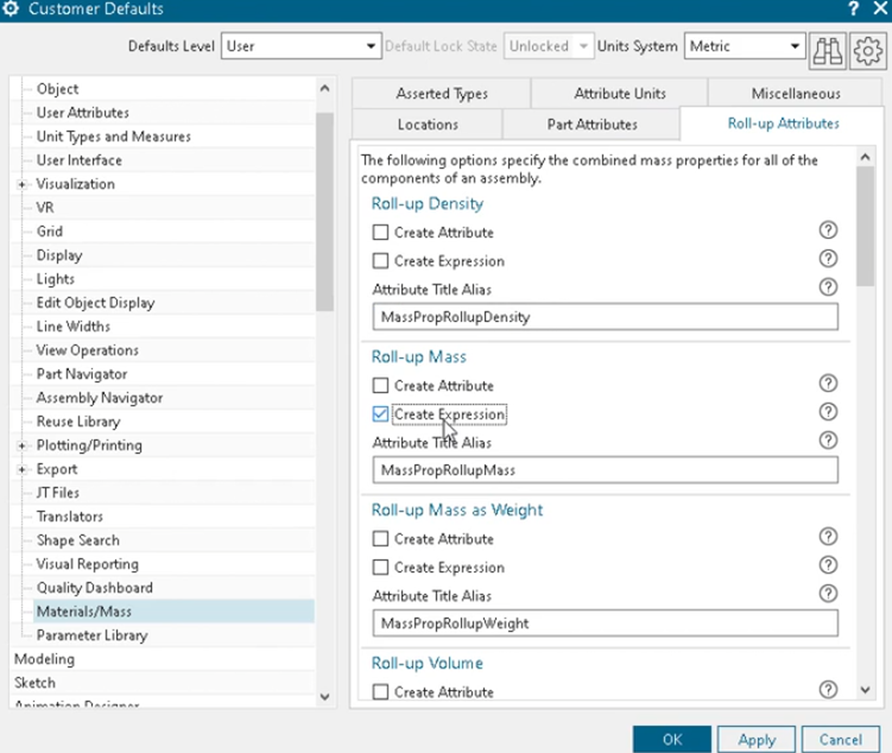Enable Create Attribute under Roll-up Mass as Weight
Screen dimensions: 892x753
(380, 539)
